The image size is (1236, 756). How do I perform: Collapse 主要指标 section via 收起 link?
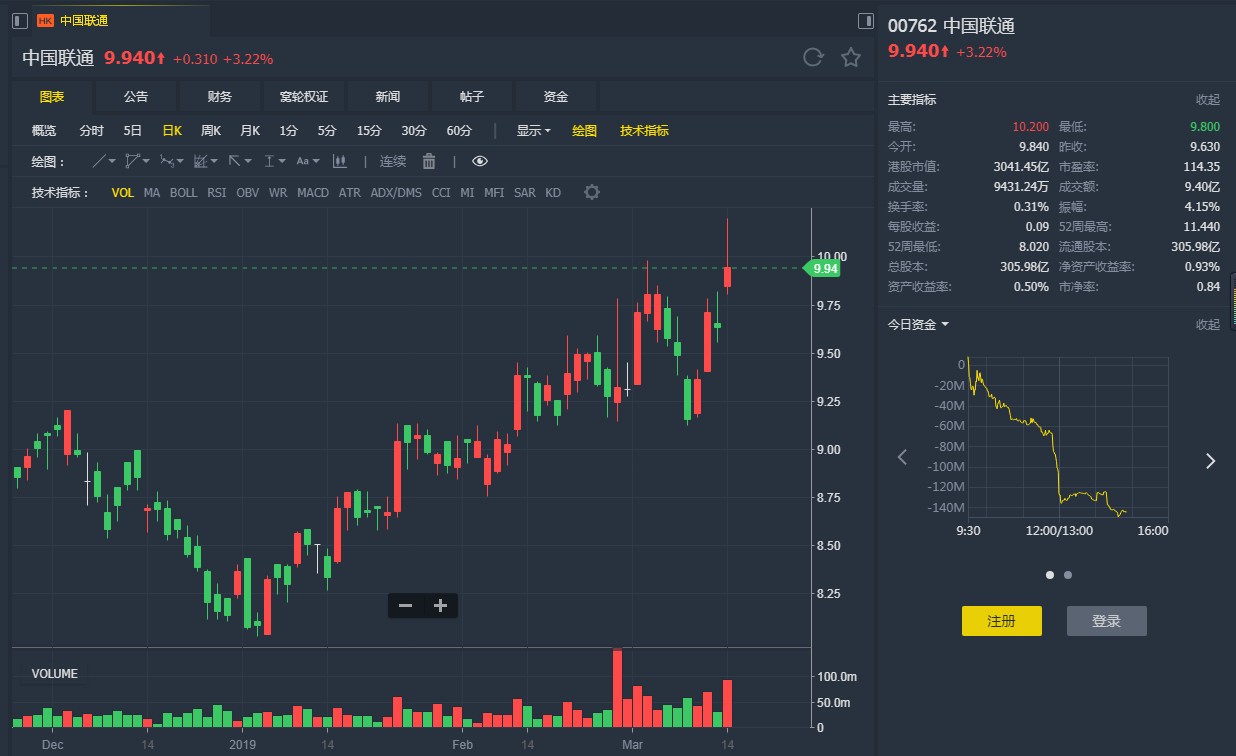(1207, 100)
